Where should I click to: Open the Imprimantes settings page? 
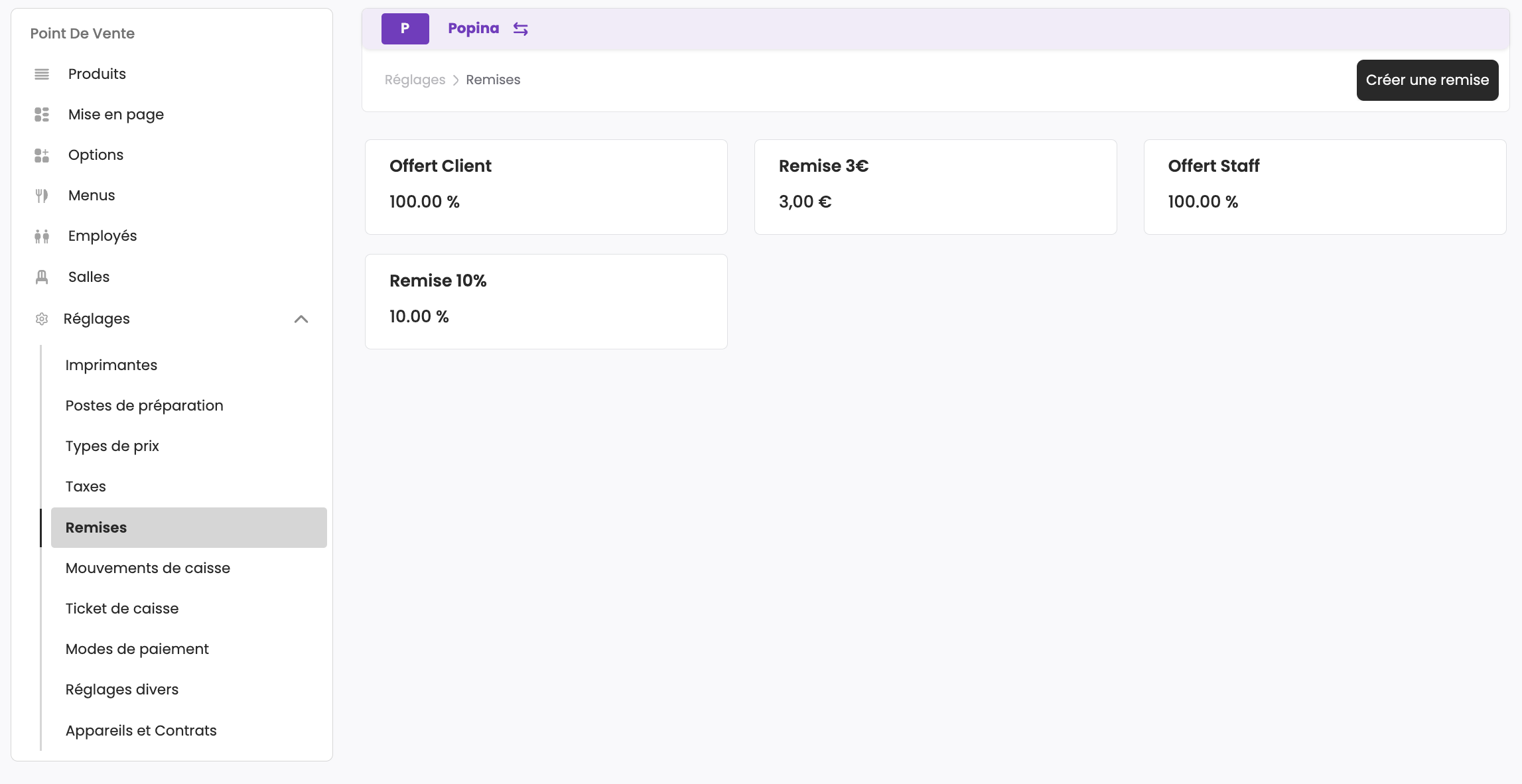pos(111,365)
